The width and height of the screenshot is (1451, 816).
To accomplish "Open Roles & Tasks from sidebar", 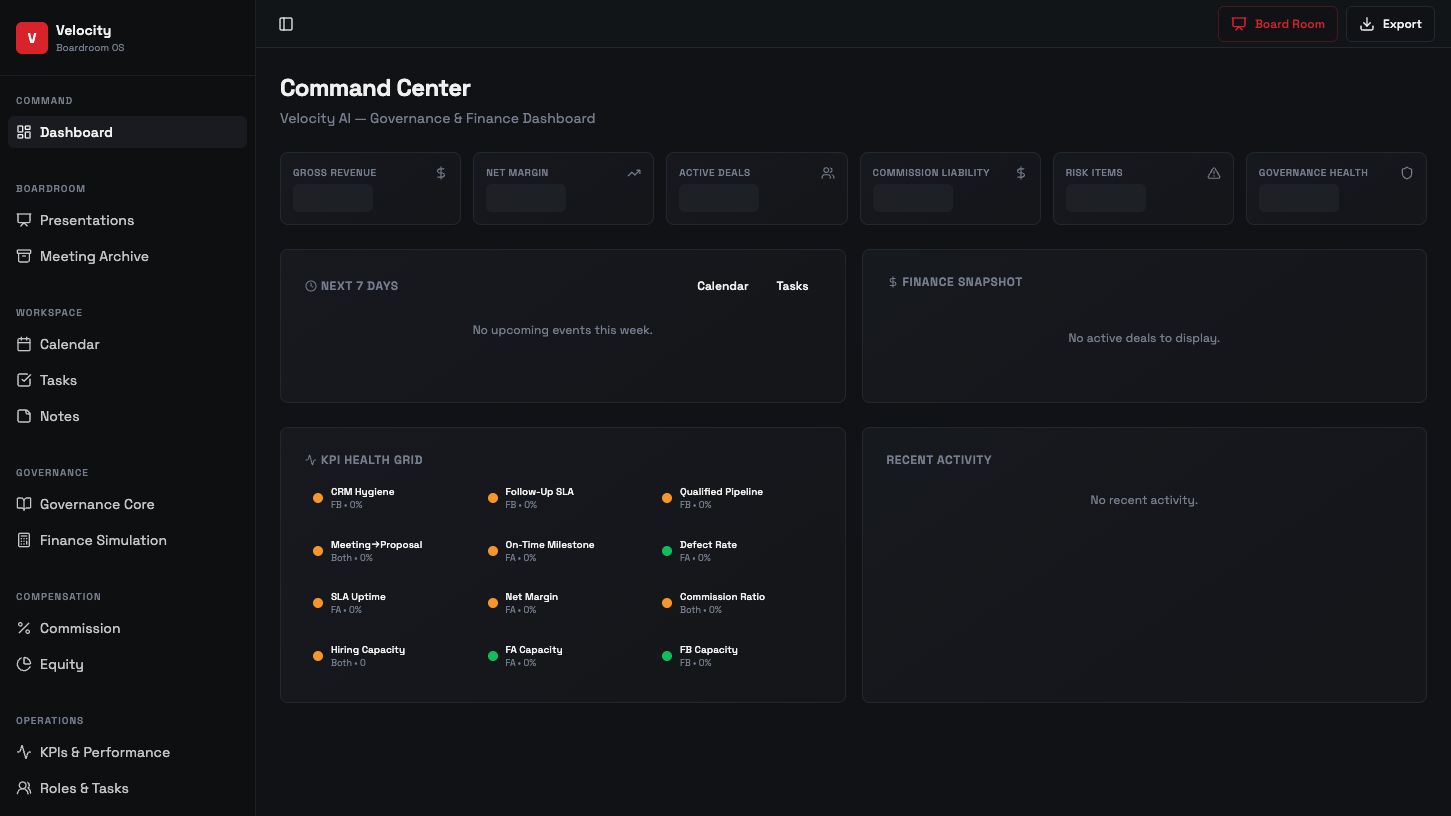I will pos(127,788).
